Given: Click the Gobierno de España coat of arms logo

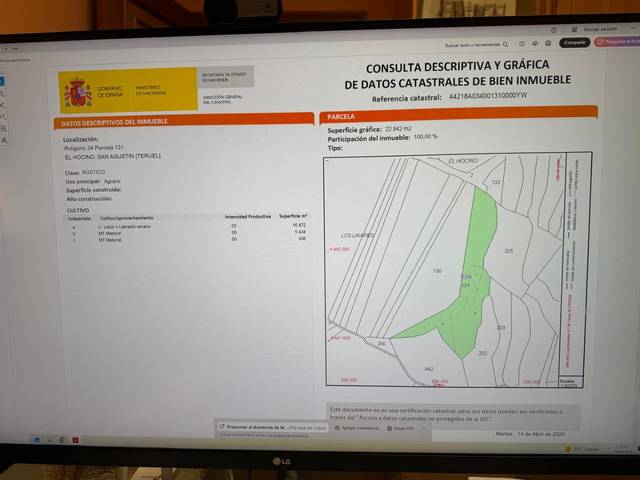Looking at the screenshot, I should 78,92.
